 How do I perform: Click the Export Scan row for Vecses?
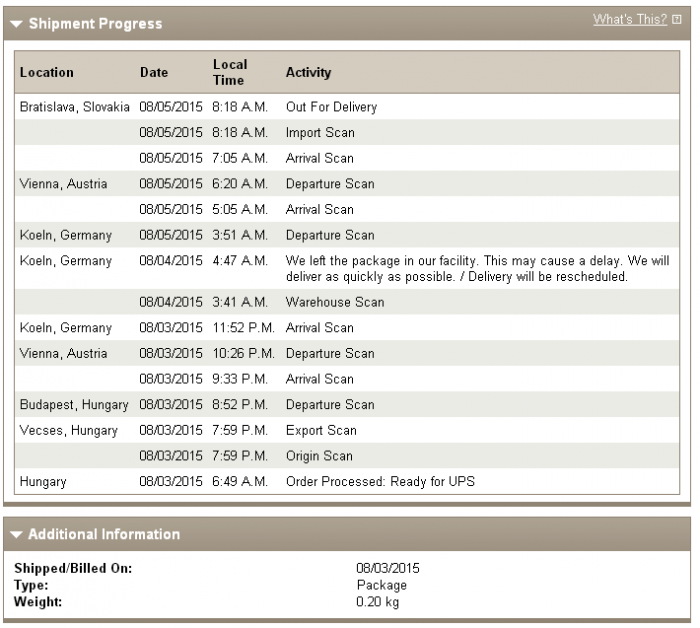[347, 430]
